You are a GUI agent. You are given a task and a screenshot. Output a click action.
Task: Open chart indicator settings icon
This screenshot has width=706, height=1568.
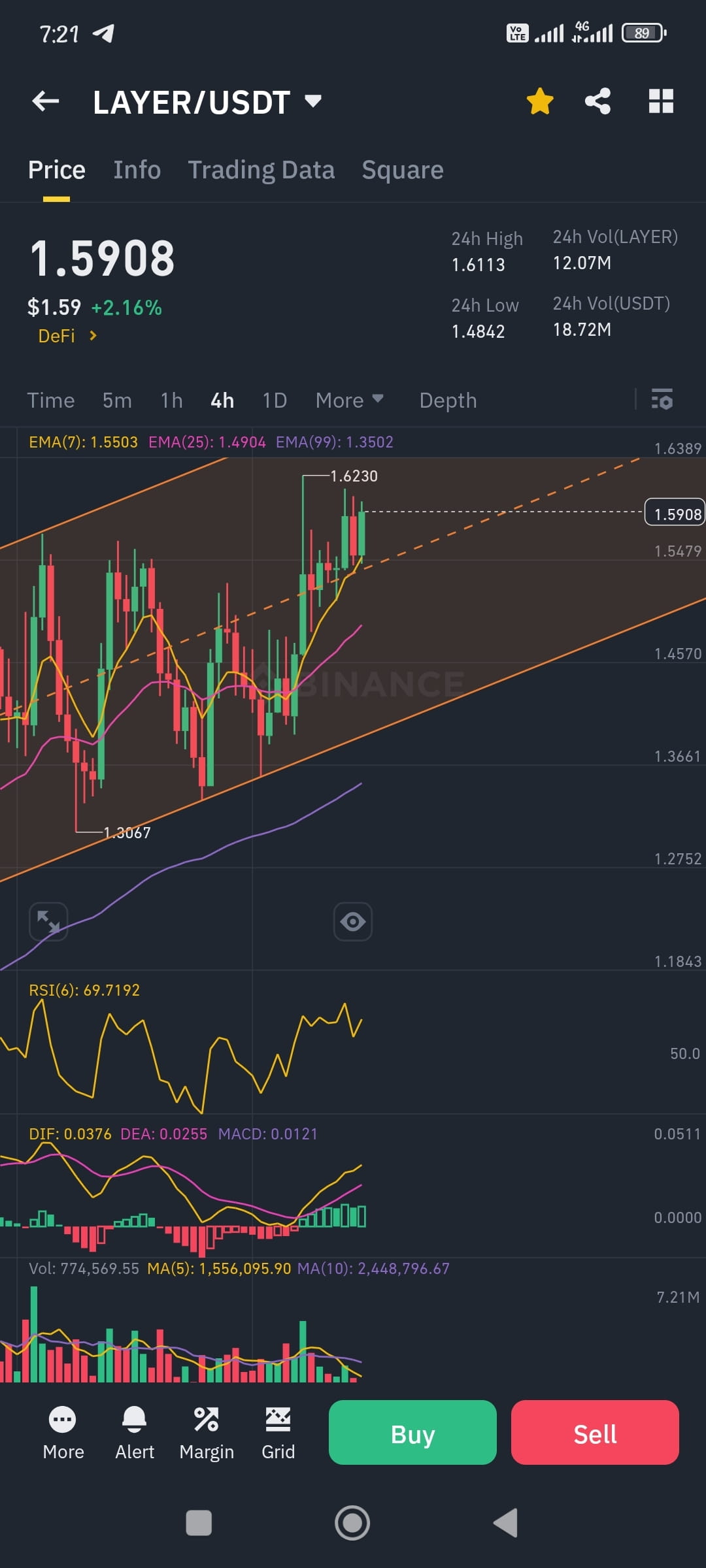[662, 399]
